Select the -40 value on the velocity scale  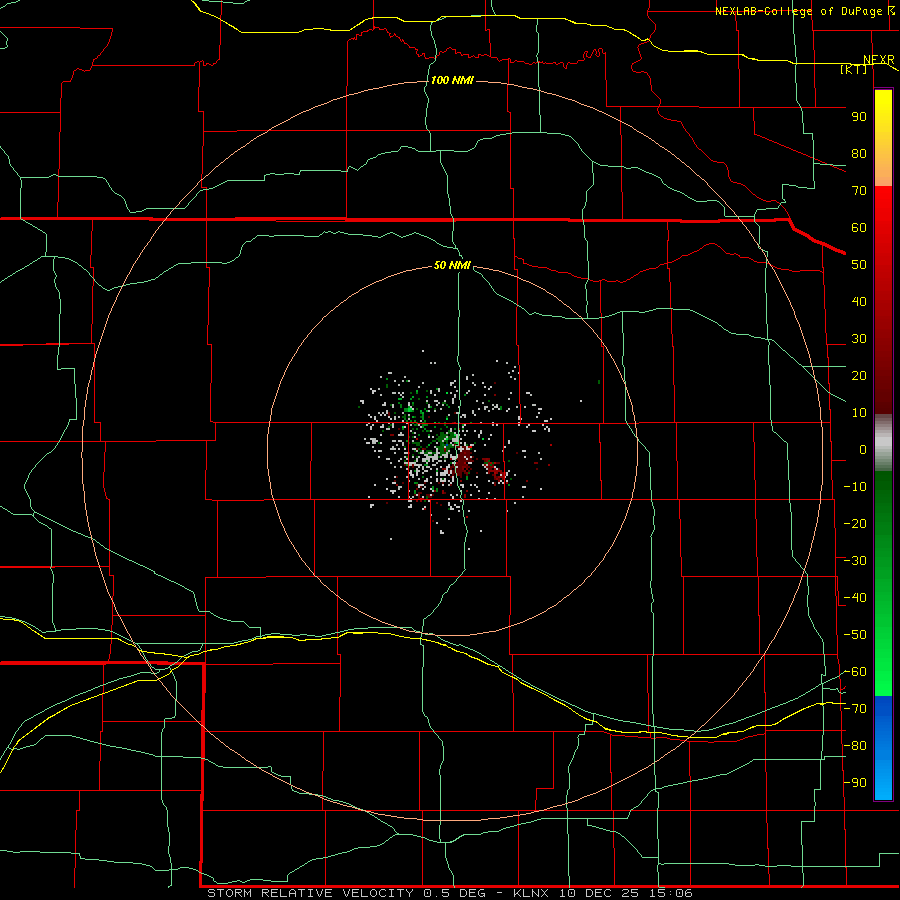coord(855,598)
